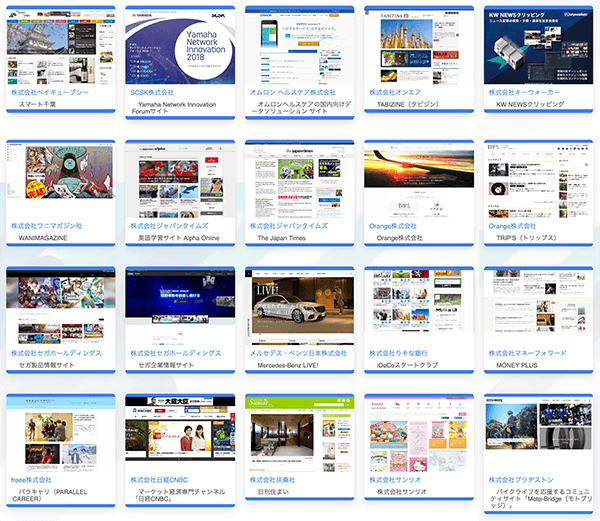
Task: Open the Alpha Online site thumbnail
Action: [180, 180]
